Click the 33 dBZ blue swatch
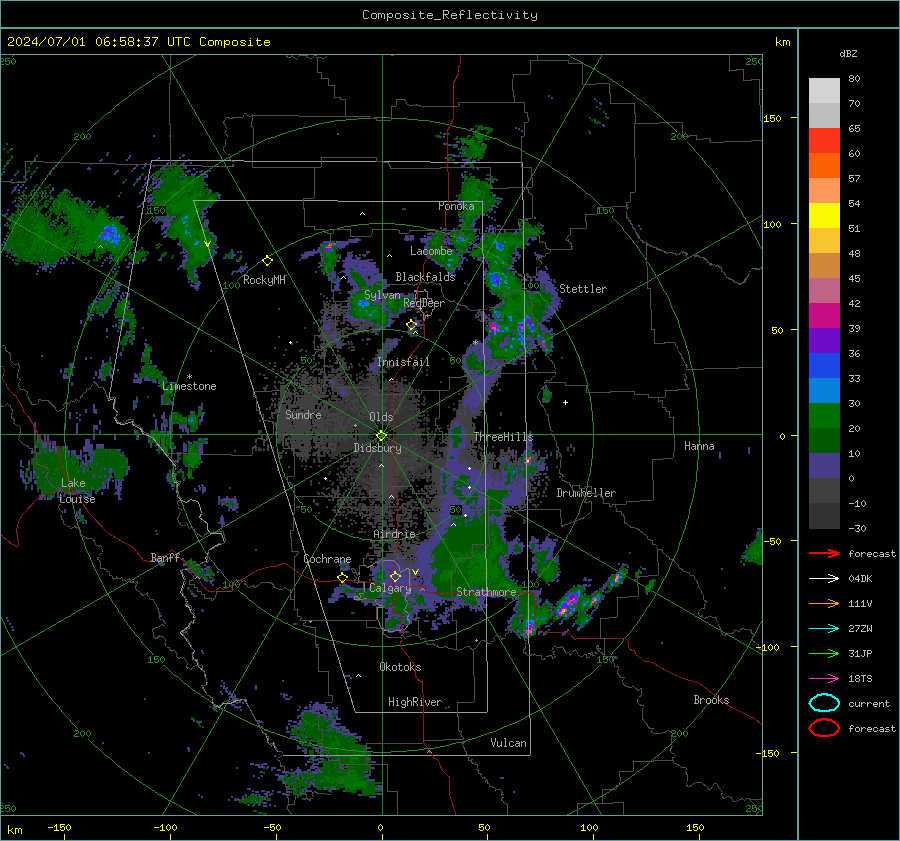The height and width of the screenshot is (841, 900). (824, 365)
